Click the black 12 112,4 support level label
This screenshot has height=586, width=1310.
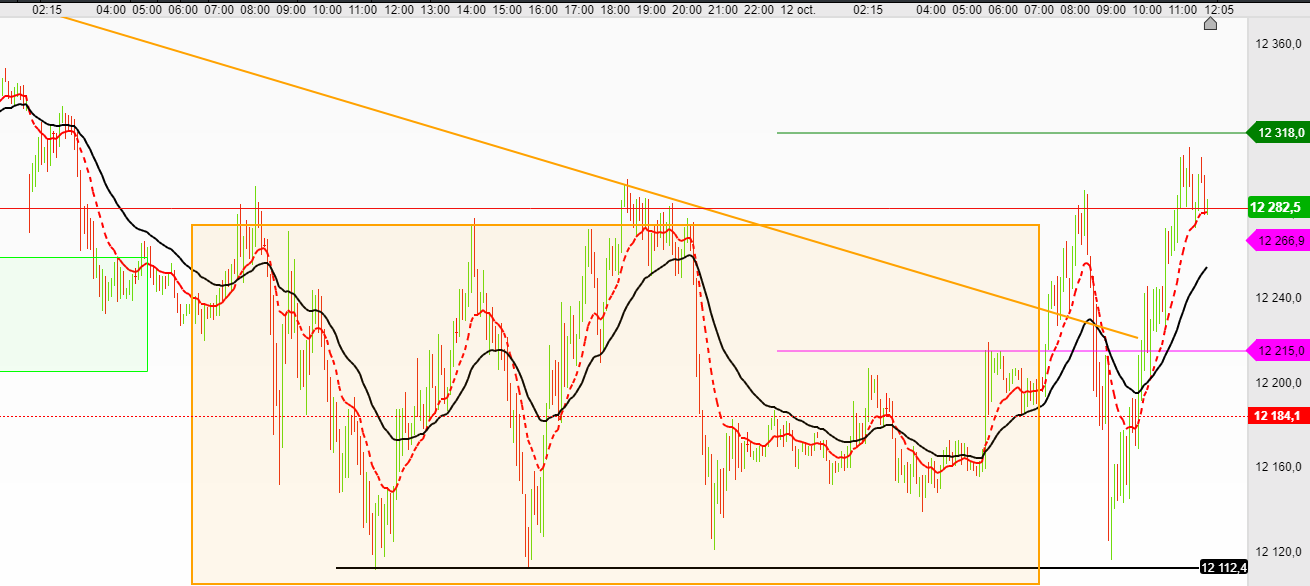(1224, 568)
